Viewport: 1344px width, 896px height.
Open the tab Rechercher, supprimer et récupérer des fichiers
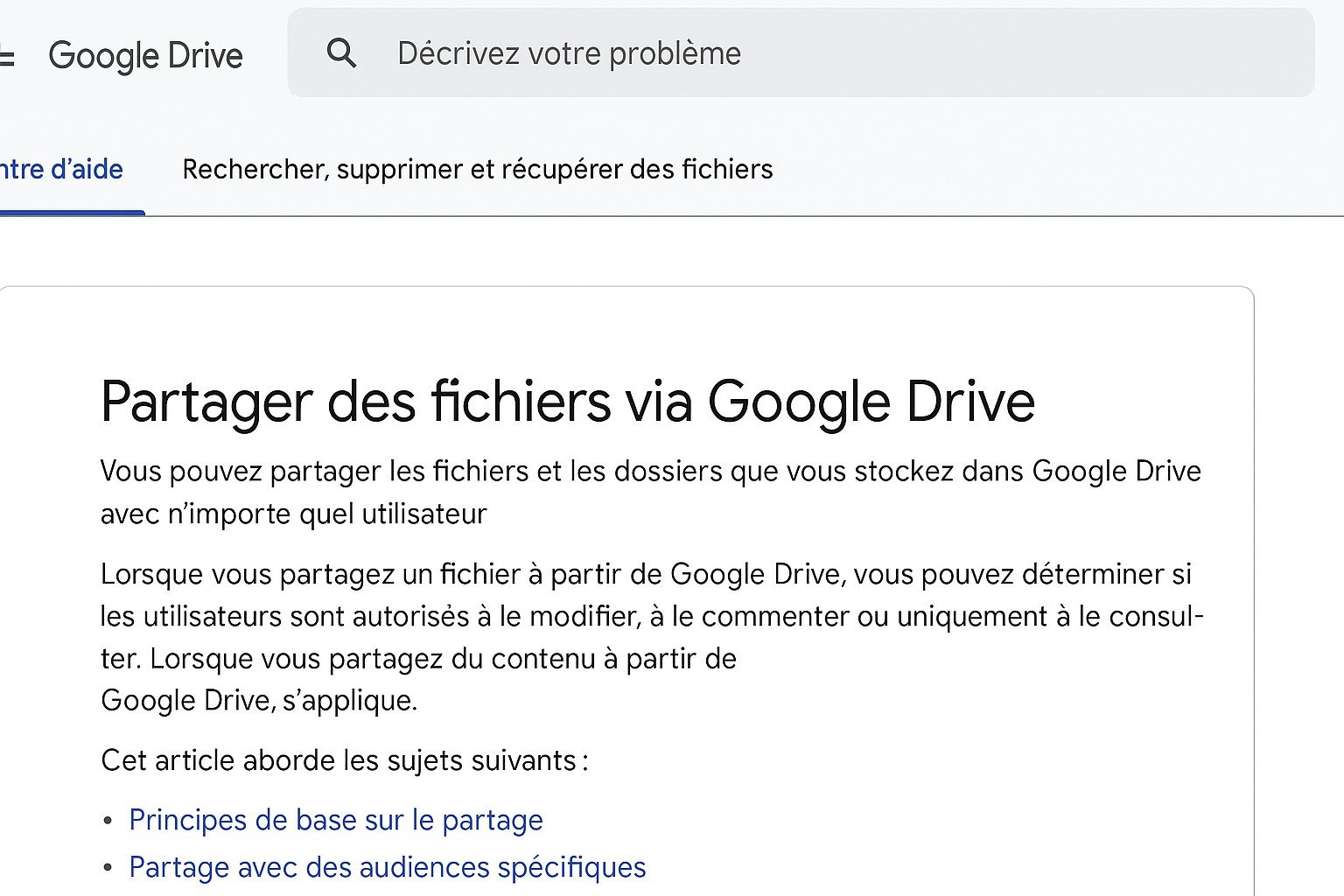tap(477, 169)
